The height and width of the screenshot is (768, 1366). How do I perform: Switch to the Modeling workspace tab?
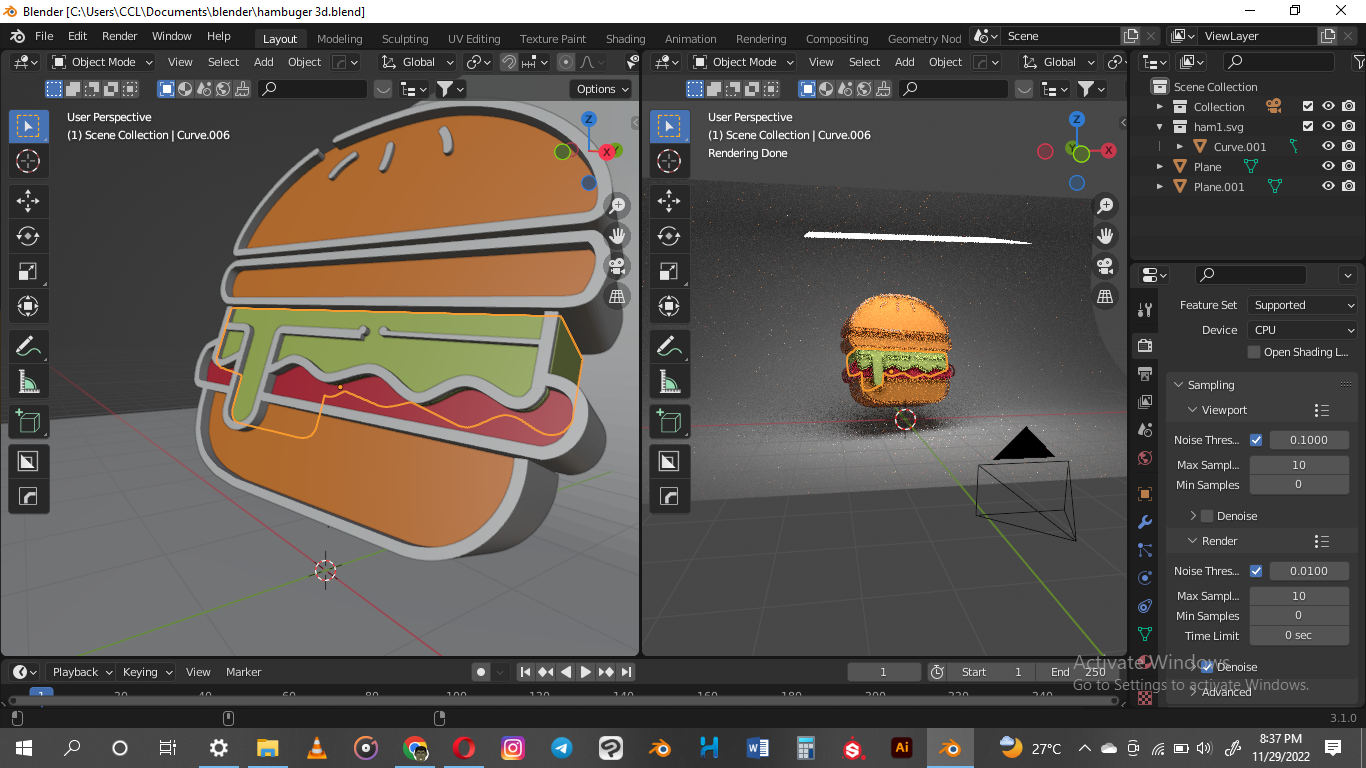340,39
